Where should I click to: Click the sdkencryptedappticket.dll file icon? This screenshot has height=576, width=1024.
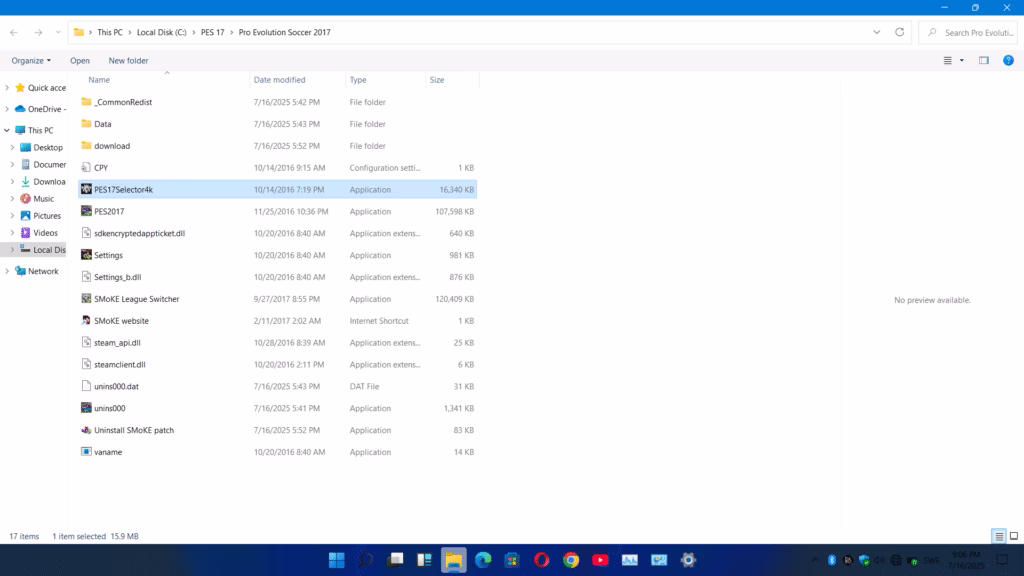pos(86,233)
